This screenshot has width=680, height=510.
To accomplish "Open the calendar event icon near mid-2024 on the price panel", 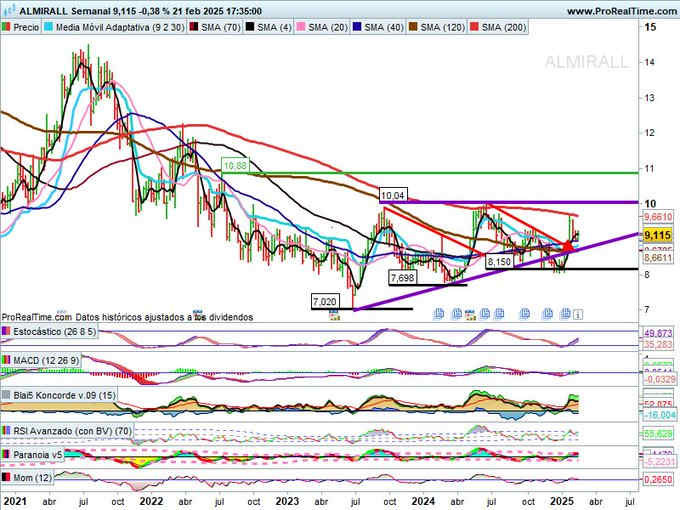I will coord(470,314).
